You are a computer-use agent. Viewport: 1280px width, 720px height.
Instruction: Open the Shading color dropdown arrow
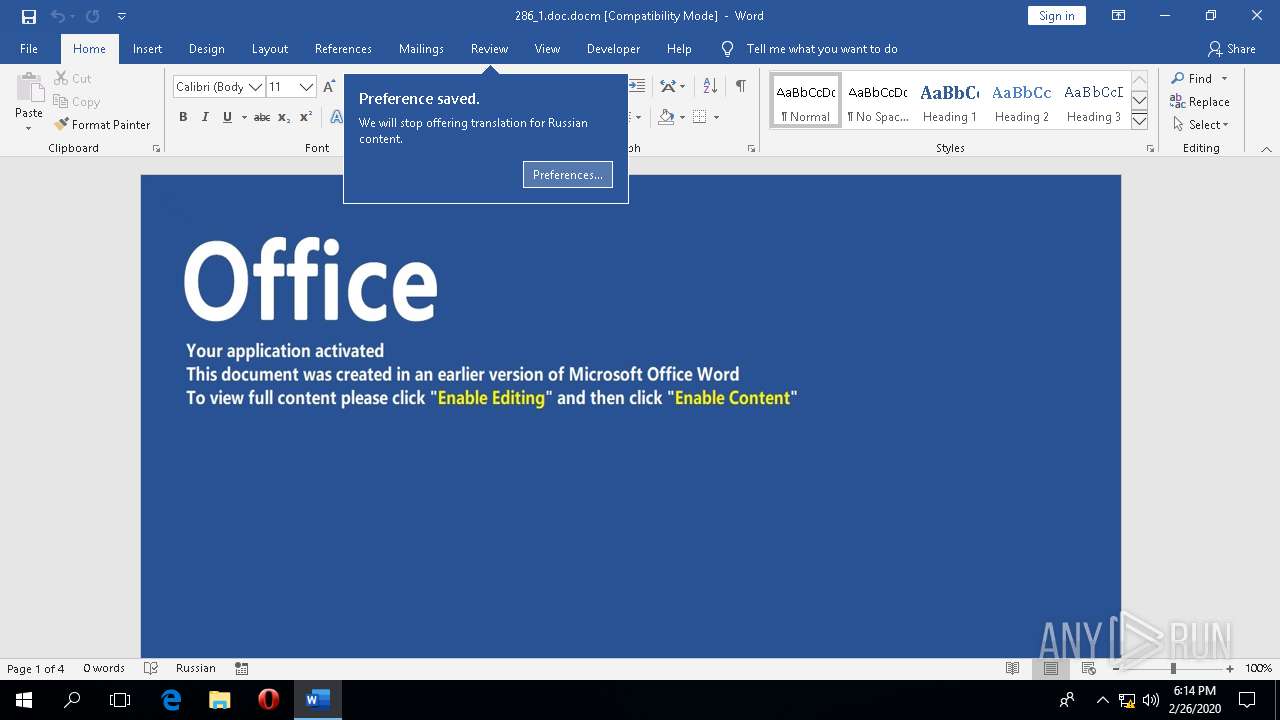click(682, 117)
